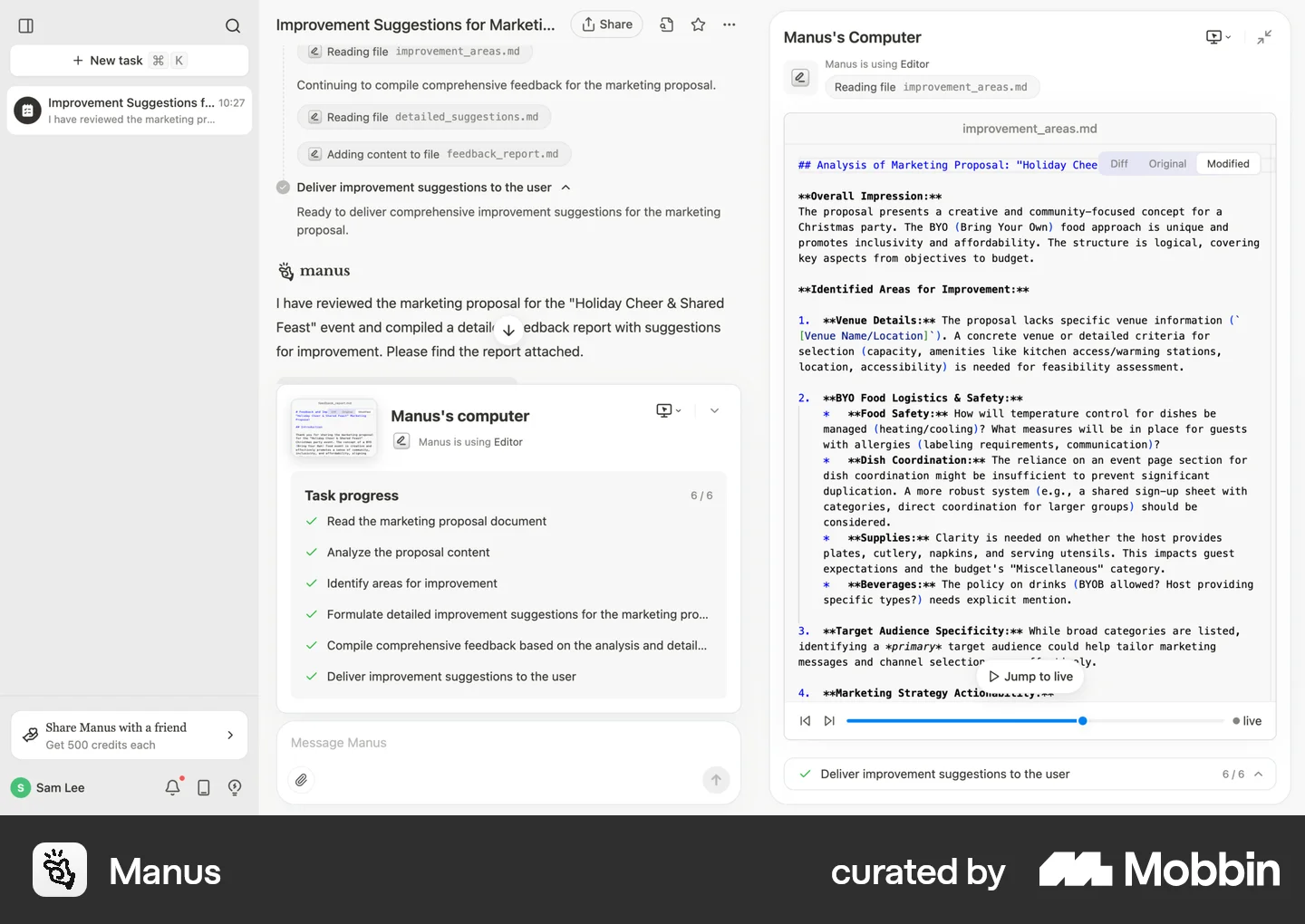Open the more options ellipsis menu
The height and width of the screenshot is (924, 1305).
tap(730, 24)
